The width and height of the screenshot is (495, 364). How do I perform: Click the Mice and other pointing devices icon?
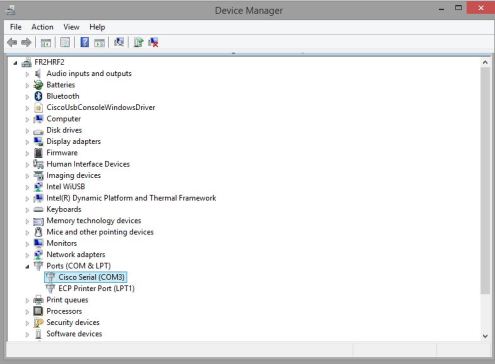pyautogui.click(x=38, y=232)
